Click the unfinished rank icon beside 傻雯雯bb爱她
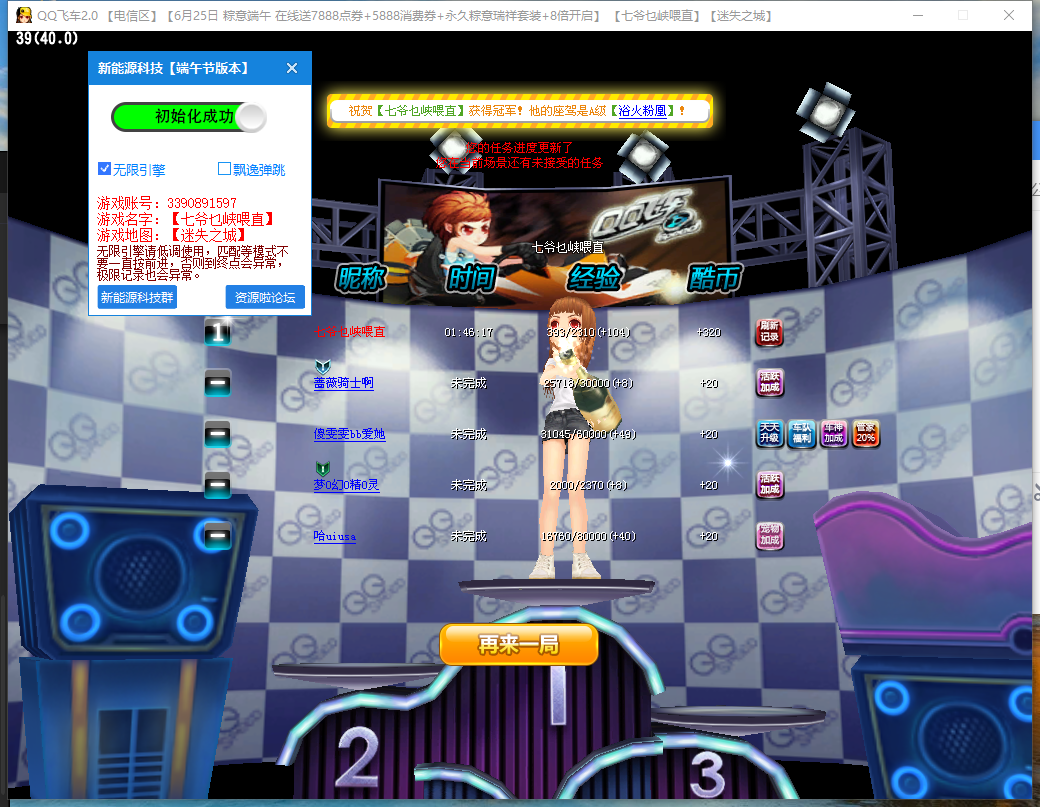This screenshot has height=807, width=1040. pyautogui.click(x=218, y=434)
